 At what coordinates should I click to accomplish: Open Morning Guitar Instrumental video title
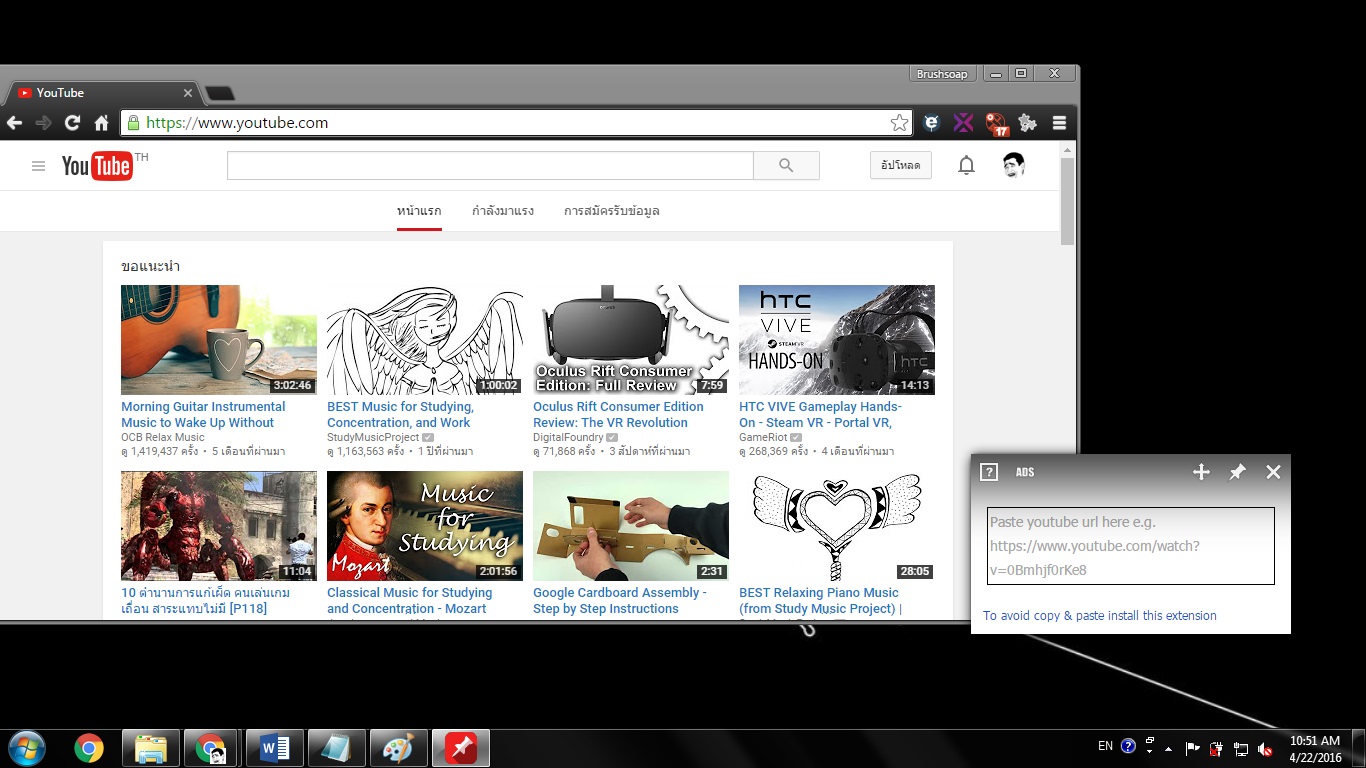point(203,415)
